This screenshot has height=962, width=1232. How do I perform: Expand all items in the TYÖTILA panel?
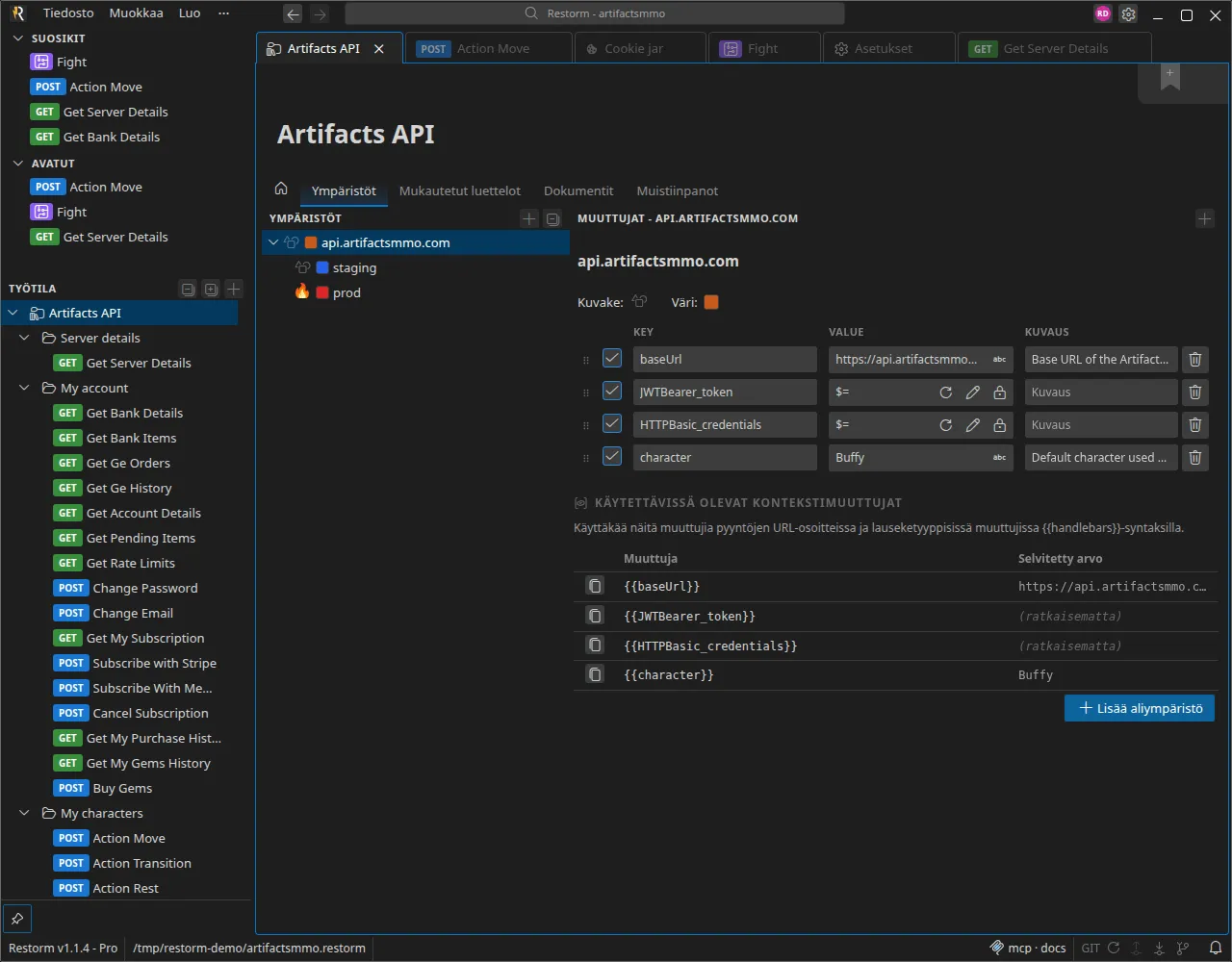211,289
